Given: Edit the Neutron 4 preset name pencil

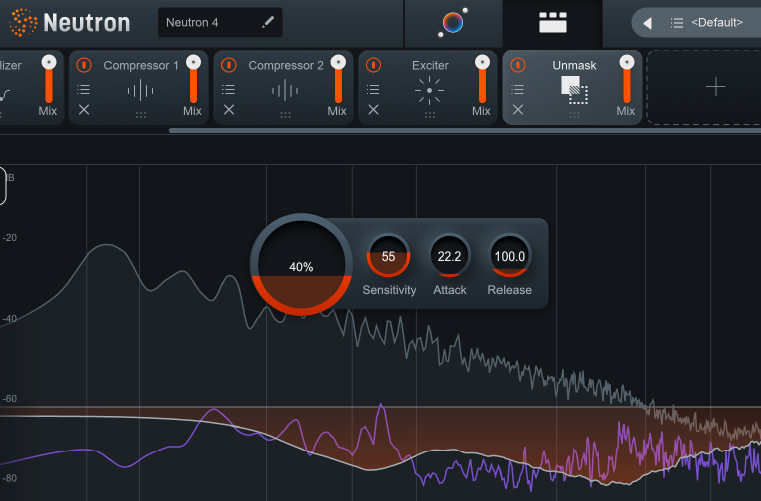Looking at the screenshot, I should 268,22.
